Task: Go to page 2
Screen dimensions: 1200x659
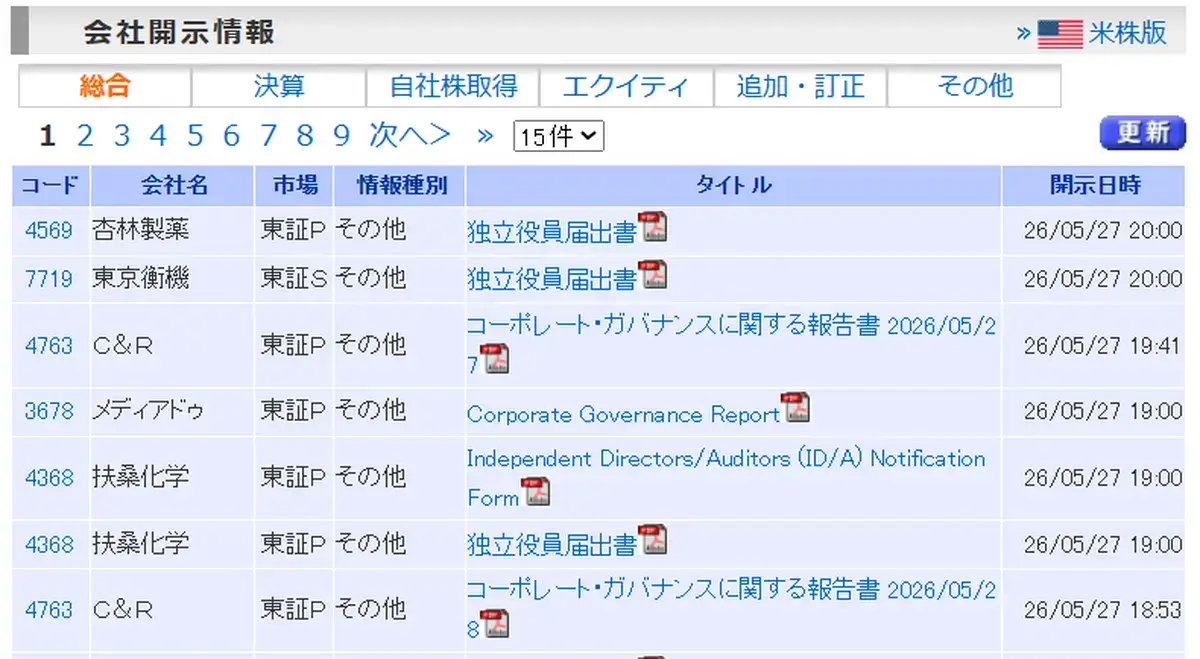Action: [x=85, y=136]
